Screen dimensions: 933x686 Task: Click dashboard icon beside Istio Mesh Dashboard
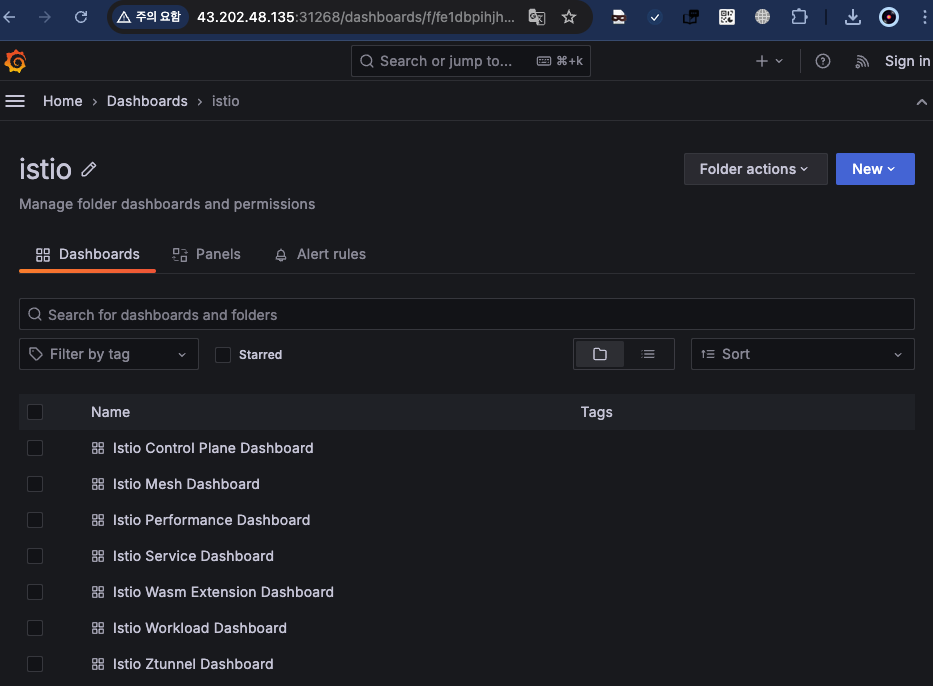point(98,484)
